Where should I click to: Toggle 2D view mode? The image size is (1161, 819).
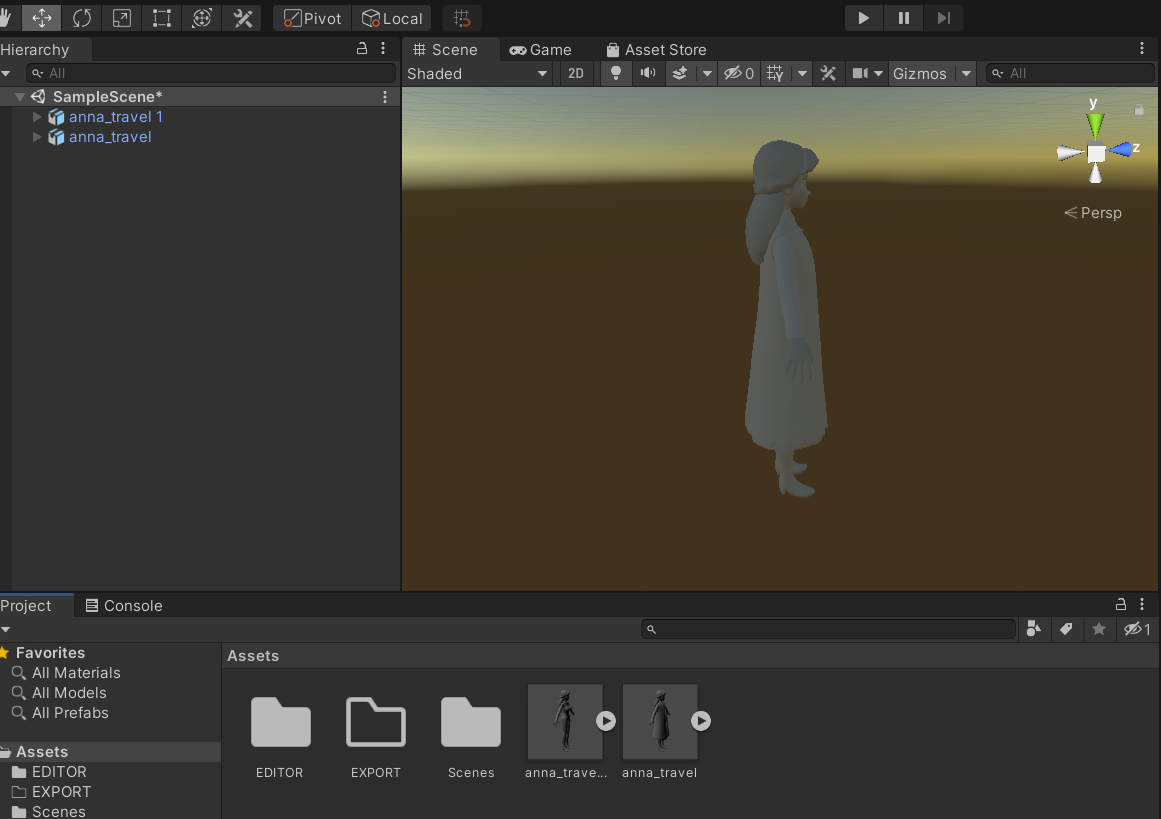(575, 73)
